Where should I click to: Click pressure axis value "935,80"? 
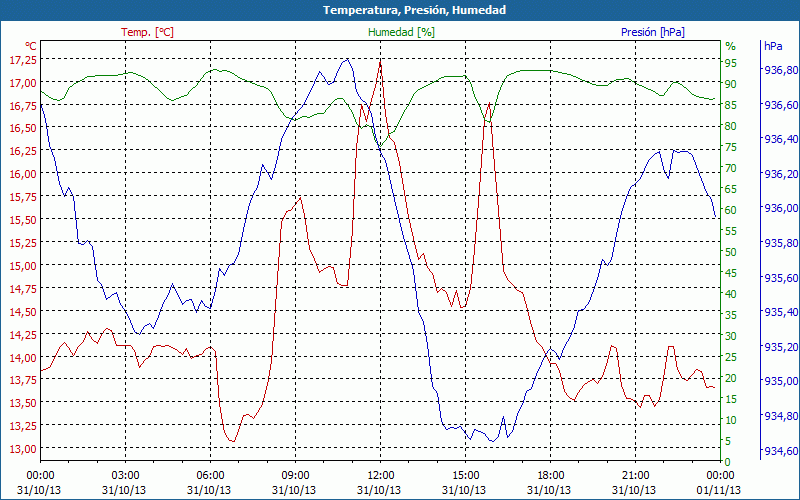tap(781, 243)
